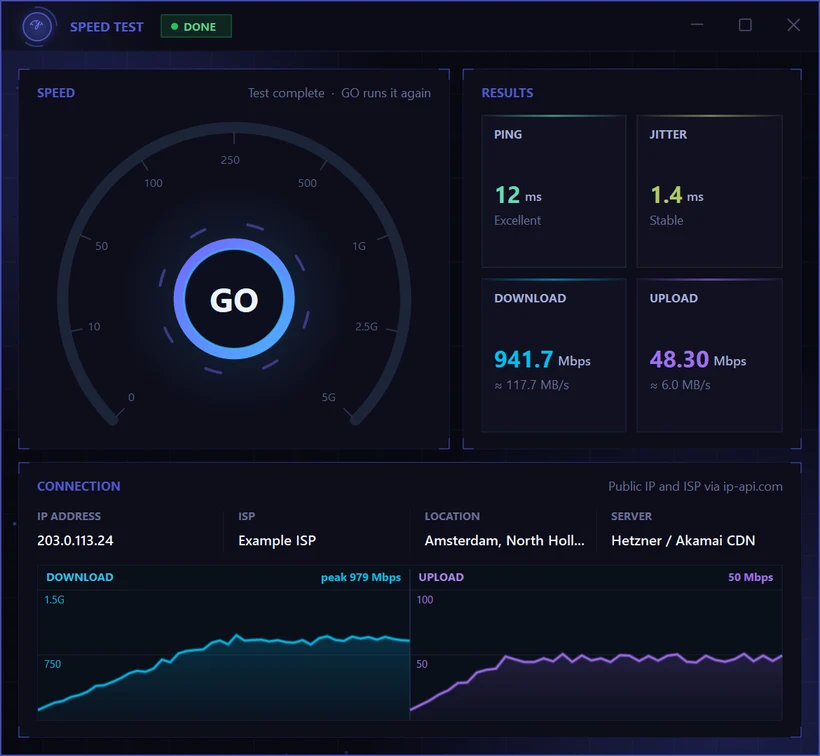Click the 100 mark on gauge
The width and height of the screenshot is (820, 756).
(x=153, y=183)
